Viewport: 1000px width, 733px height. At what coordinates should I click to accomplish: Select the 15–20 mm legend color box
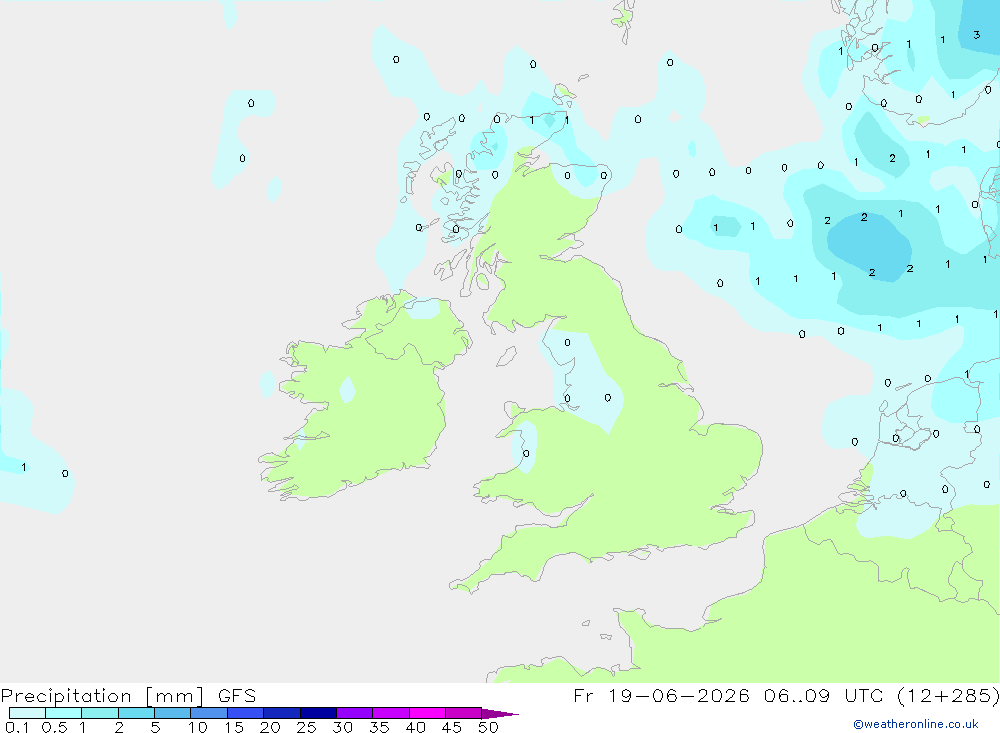246,713
